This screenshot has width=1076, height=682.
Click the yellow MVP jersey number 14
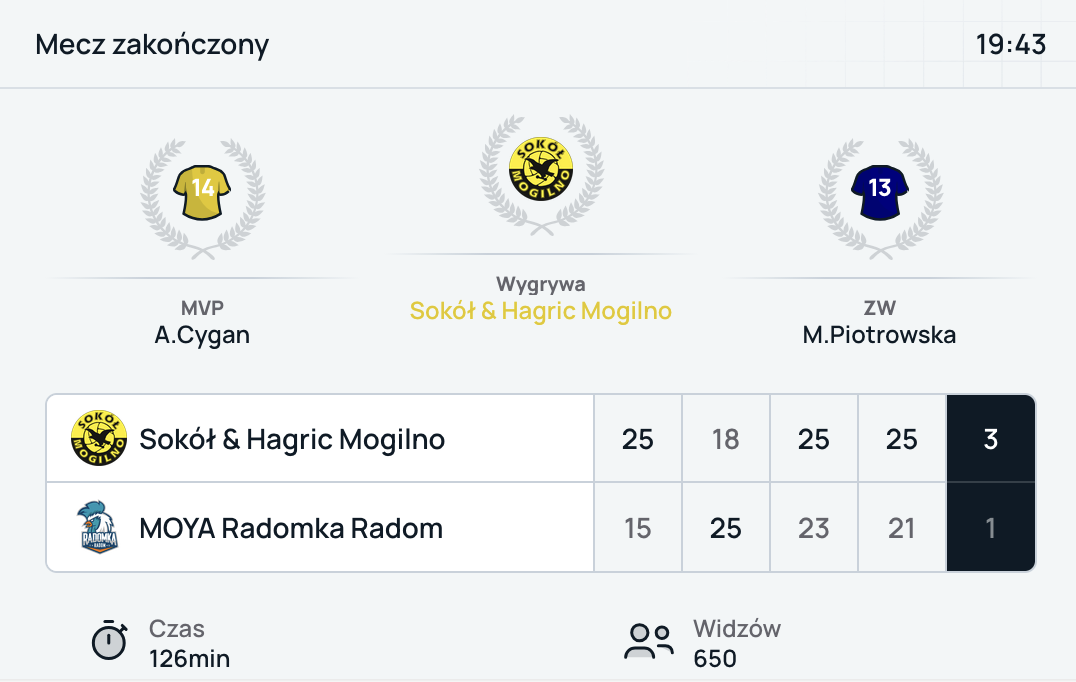point(202,188)
